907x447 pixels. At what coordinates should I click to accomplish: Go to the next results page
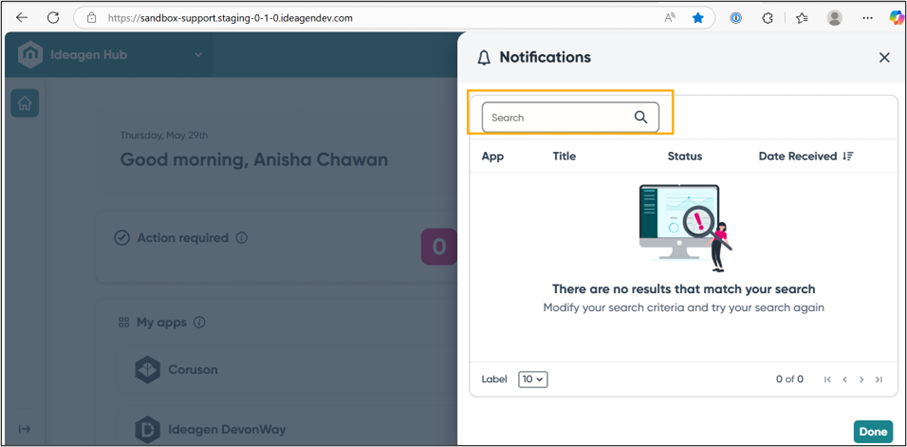[x=862, y=379]
